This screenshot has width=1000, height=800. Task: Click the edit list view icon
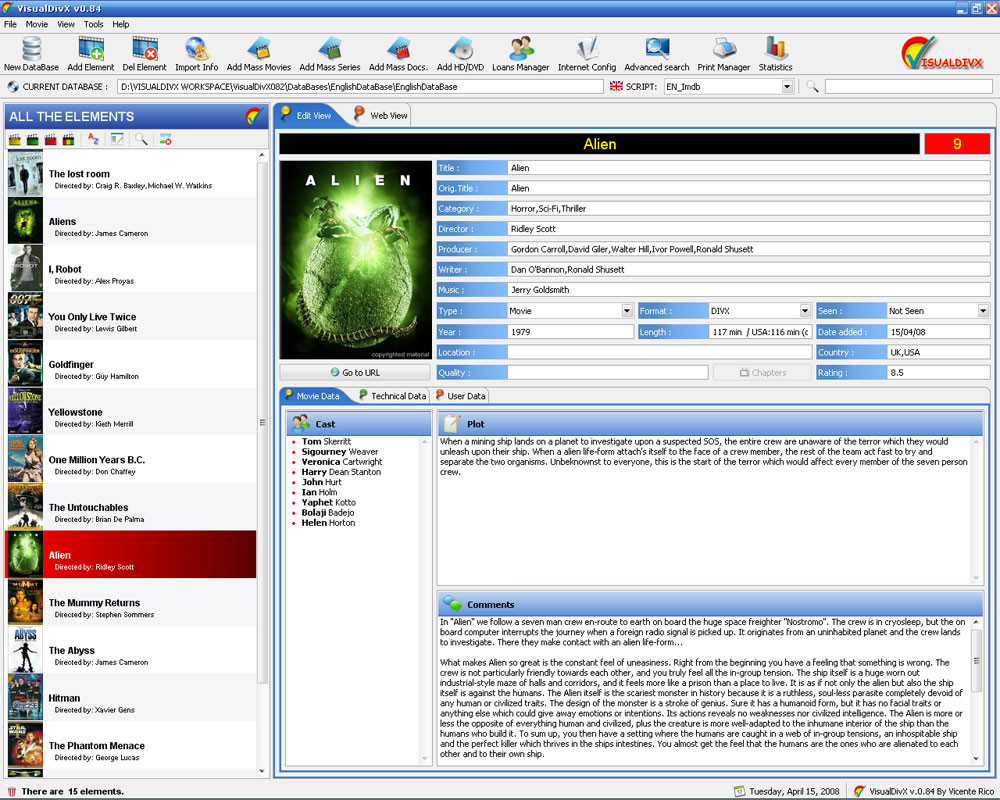point(117,139)
